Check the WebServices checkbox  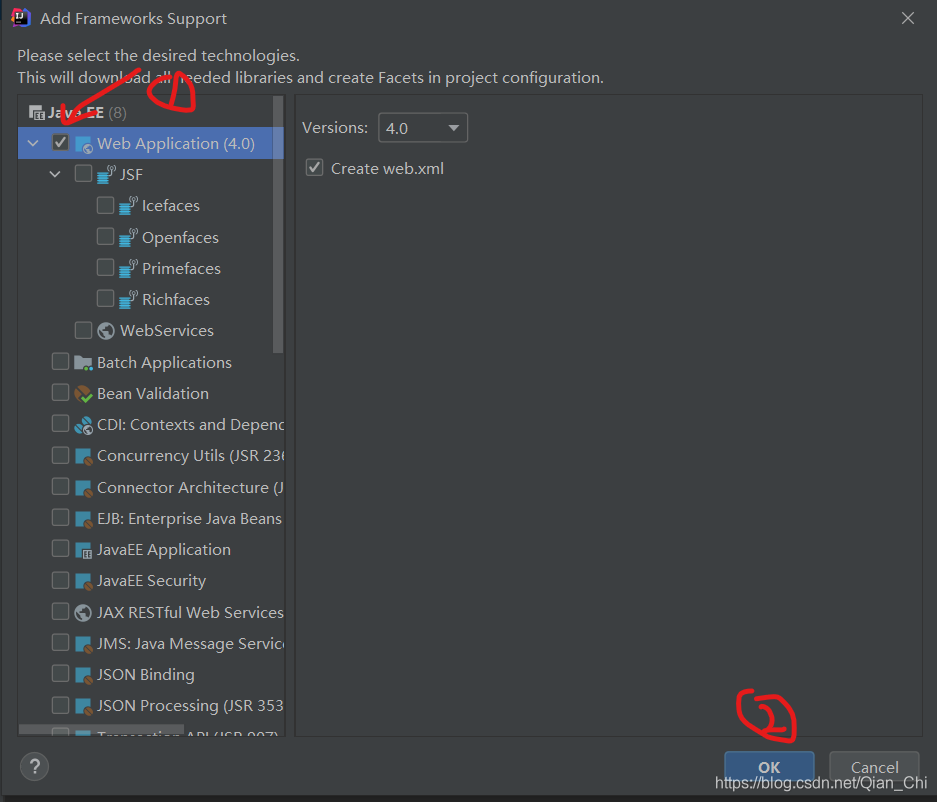click(83, 330)
